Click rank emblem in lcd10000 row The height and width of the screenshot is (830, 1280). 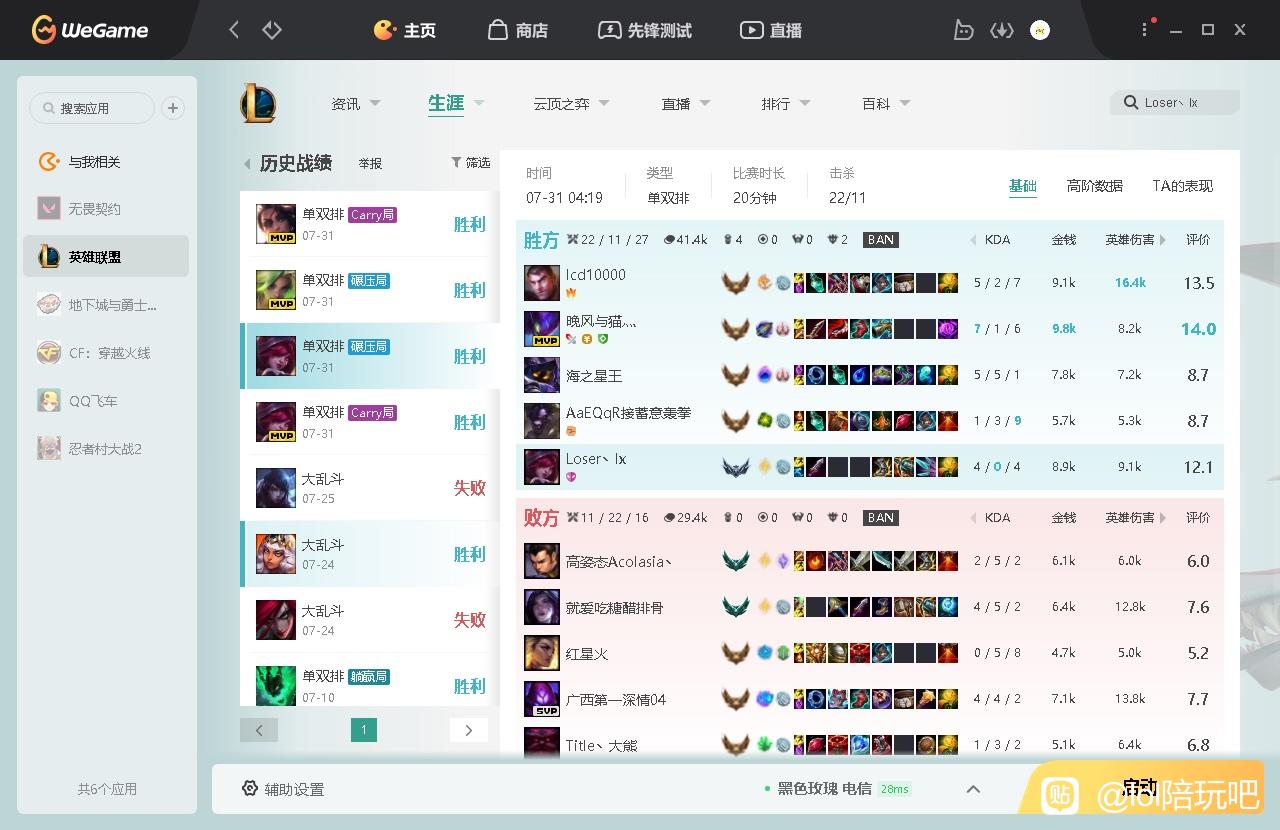[x=736, y=283]
